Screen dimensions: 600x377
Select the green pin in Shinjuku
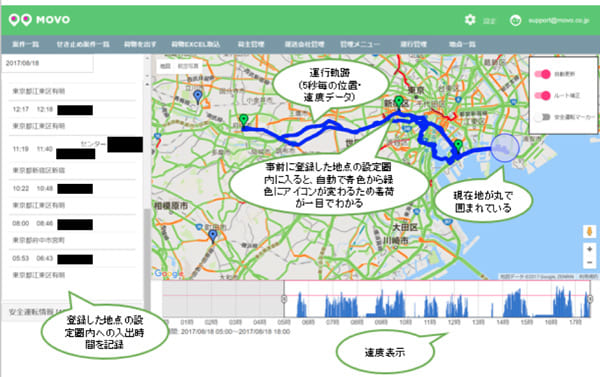pos(399,102)
